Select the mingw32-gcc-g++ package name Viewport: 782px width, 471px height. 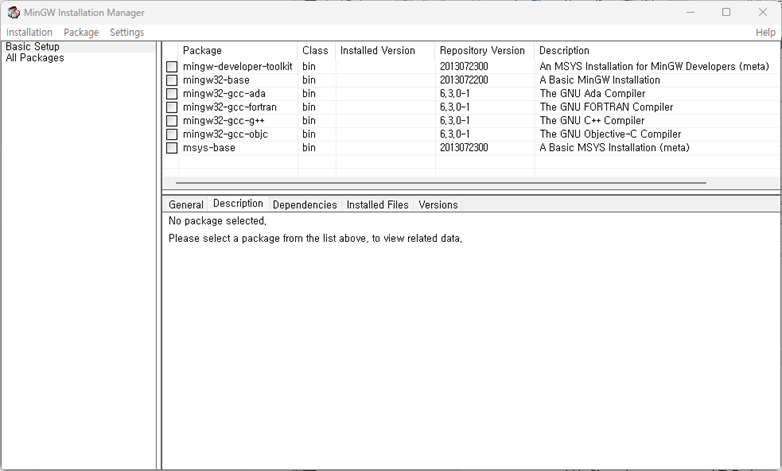click(x=223, y=120)
